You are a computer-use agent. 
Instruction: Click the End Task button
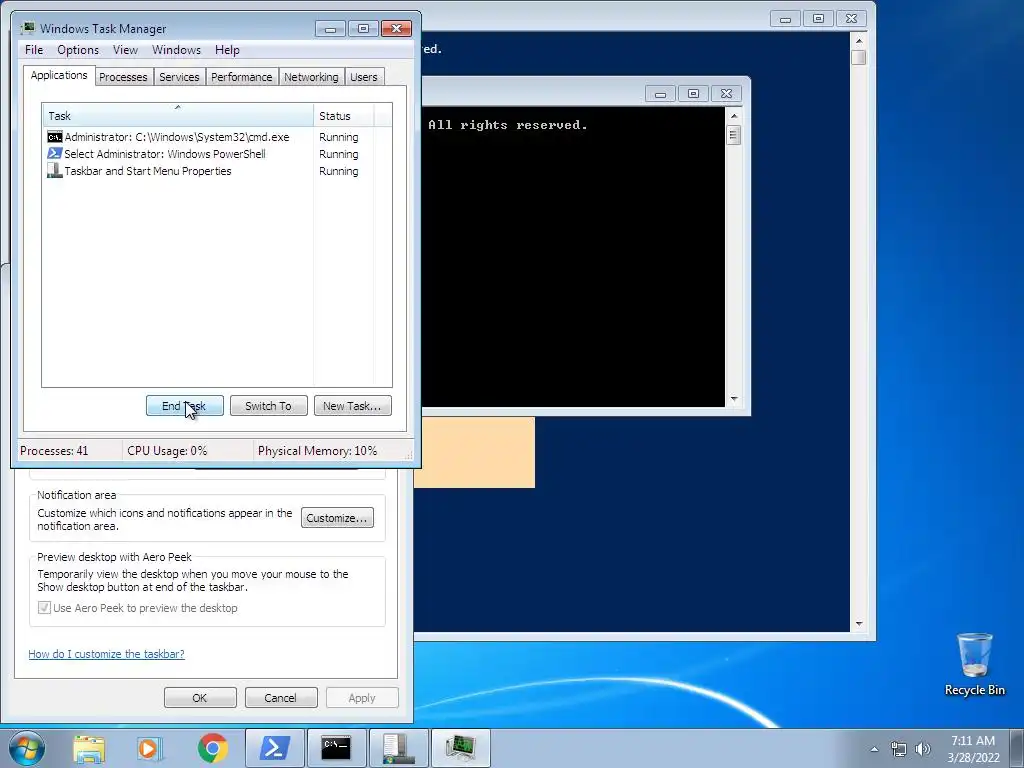(x=185, y=406)
